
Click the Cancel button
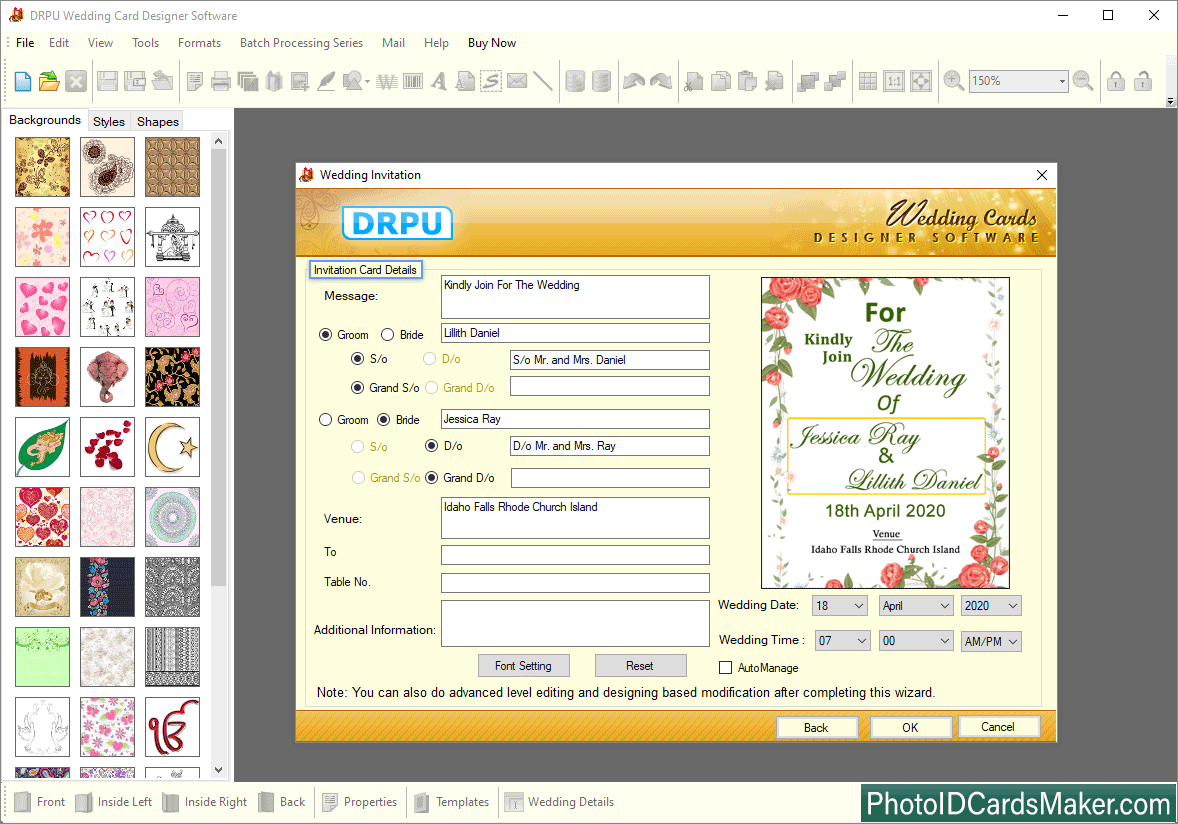coord(998,726)
